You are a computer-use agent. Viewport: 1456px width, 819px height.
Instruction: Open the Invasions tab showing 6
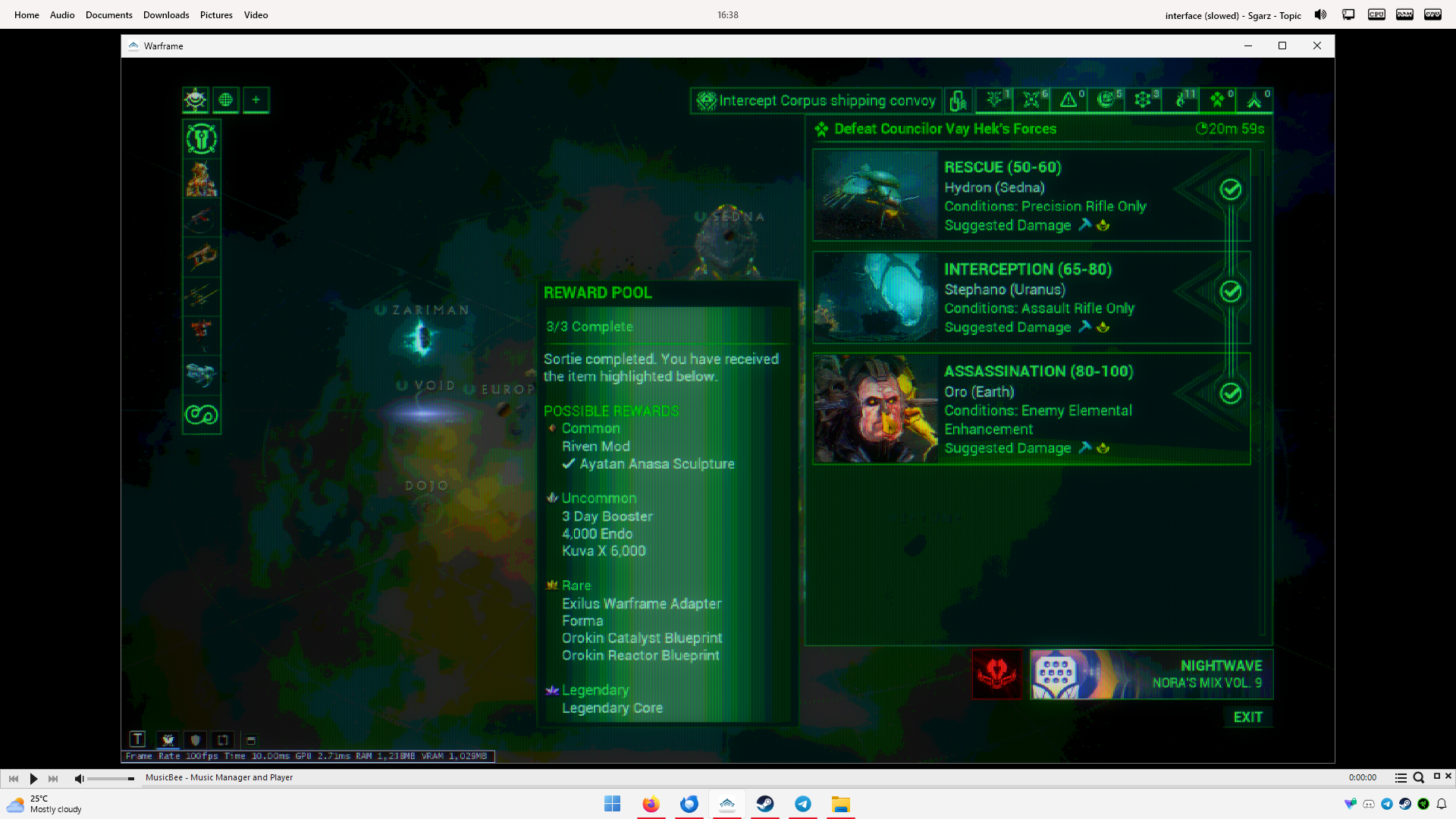point(1031,99)
